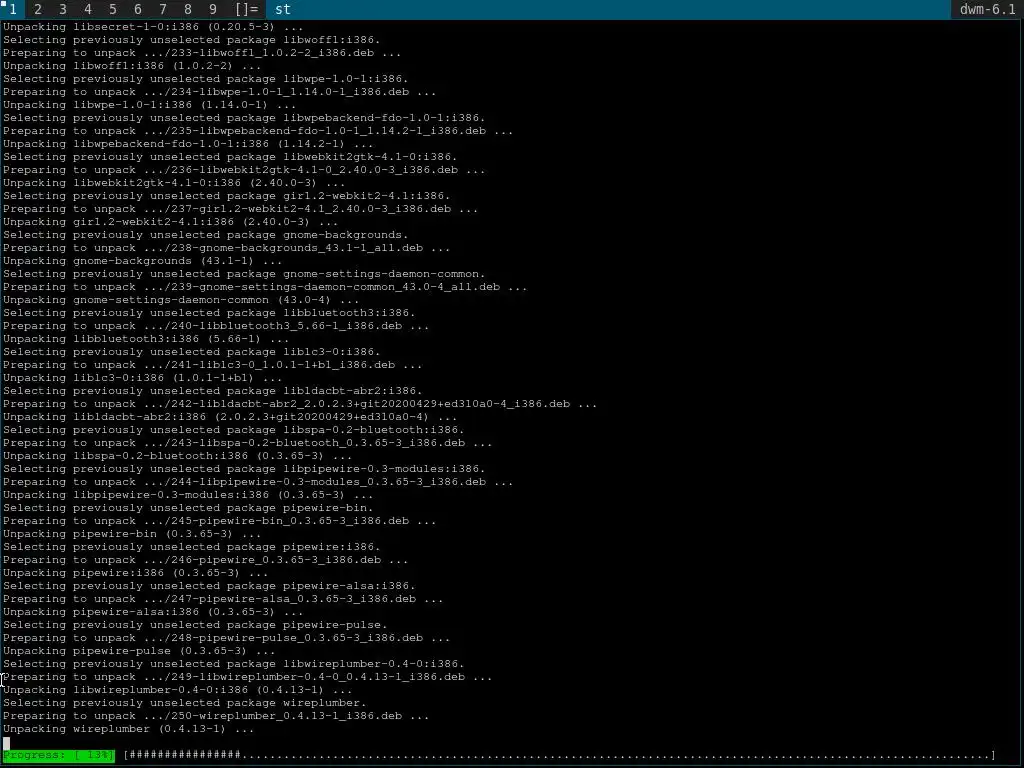
Task: Switch to dwm tag 4
Action: click(x=88, y=9)
